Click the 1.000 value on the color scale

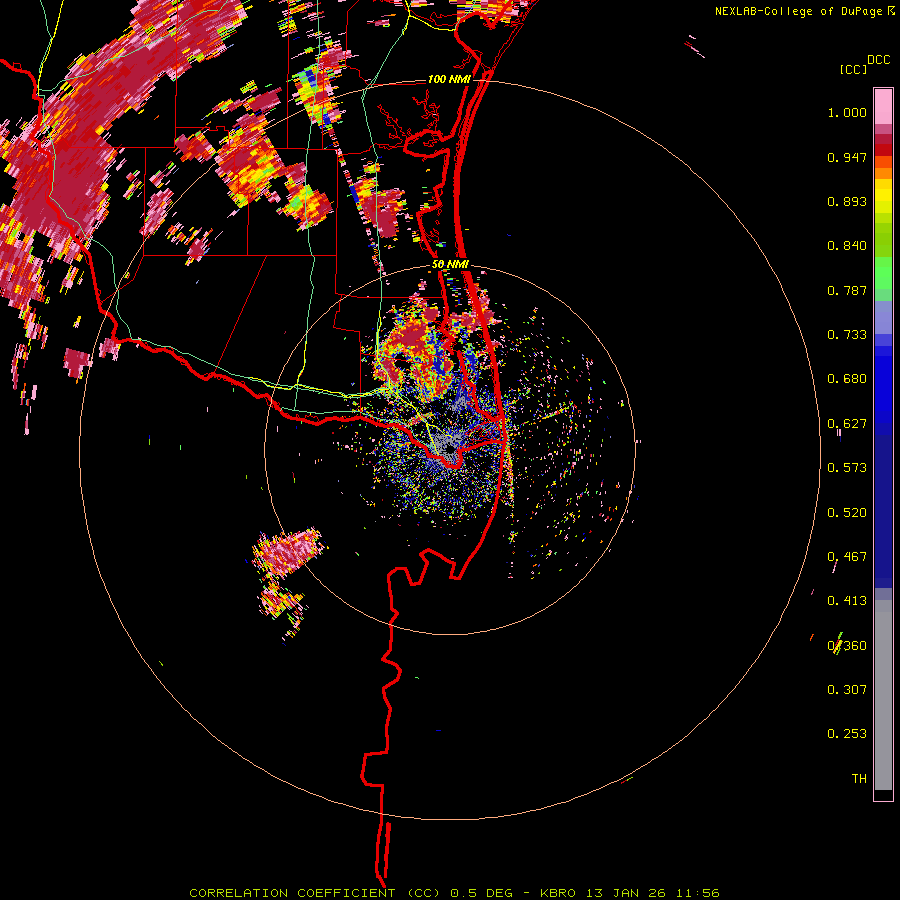click(847, 112)
